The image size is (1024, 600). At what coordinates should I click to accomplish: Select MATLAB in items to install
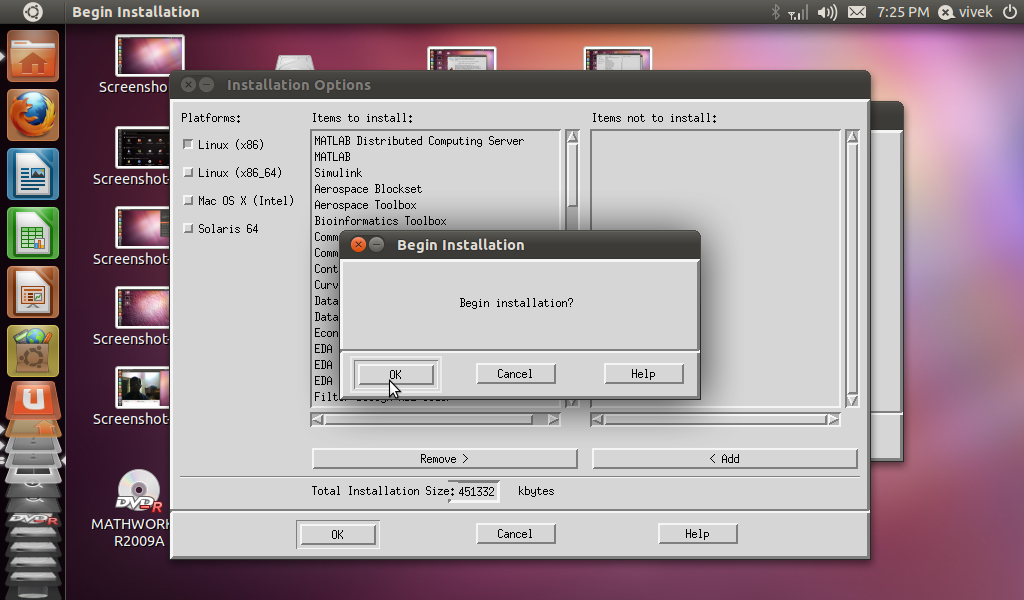coord(332,157)
